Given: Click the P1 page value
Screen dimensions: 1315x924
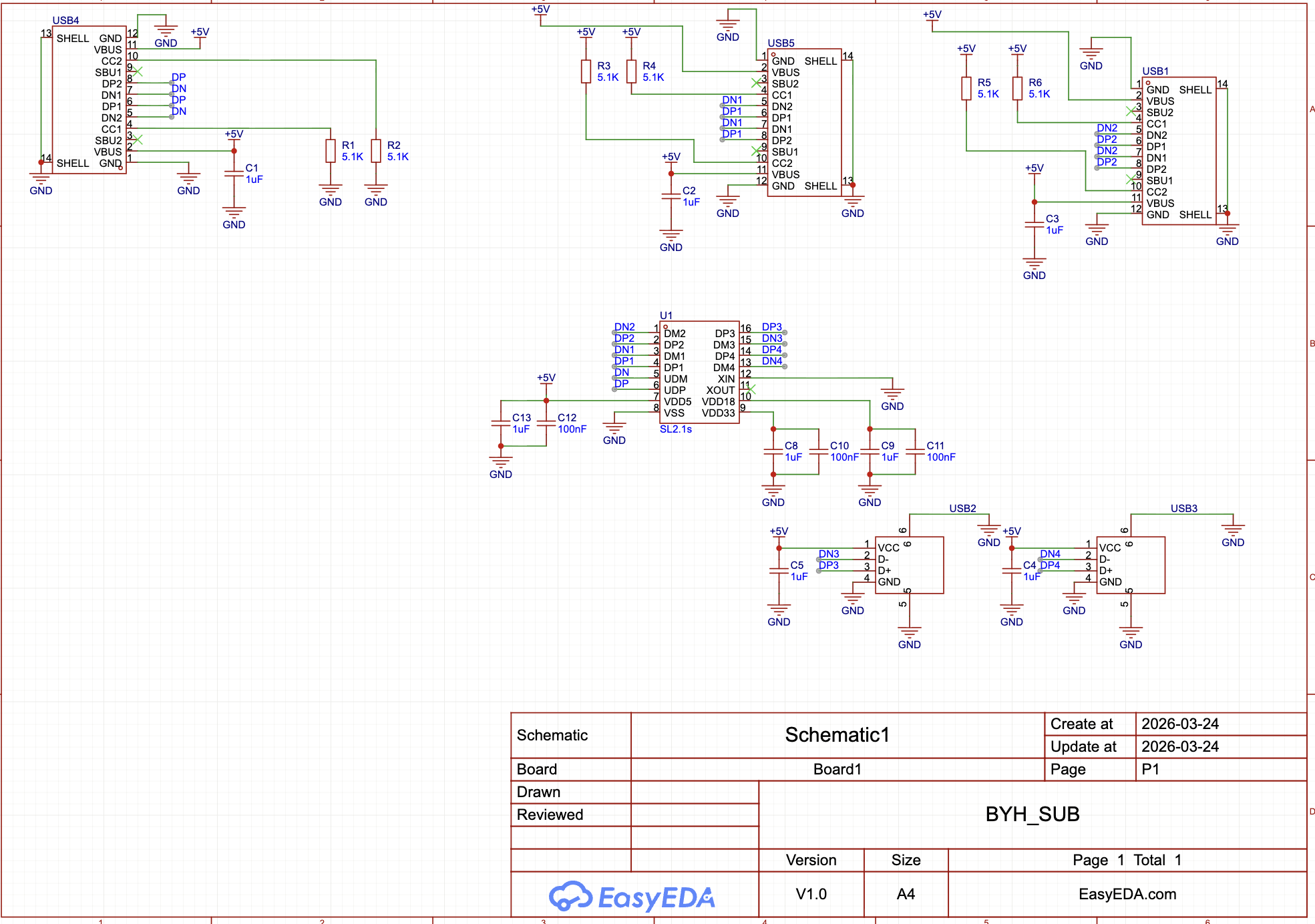Looking at the screenshot, I should pyautogui.click(x=1151, y=769).
